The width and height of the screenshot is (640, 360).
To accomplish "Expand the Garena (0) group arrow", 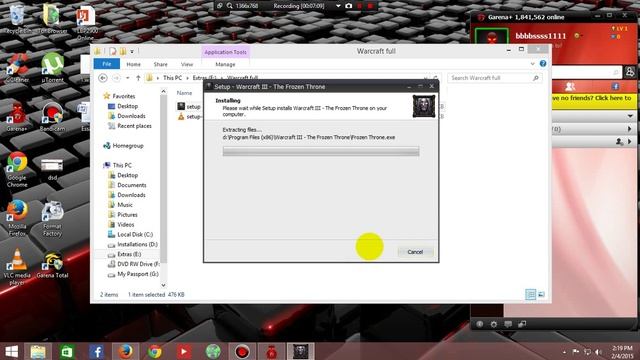I will [x=629, y=129].
